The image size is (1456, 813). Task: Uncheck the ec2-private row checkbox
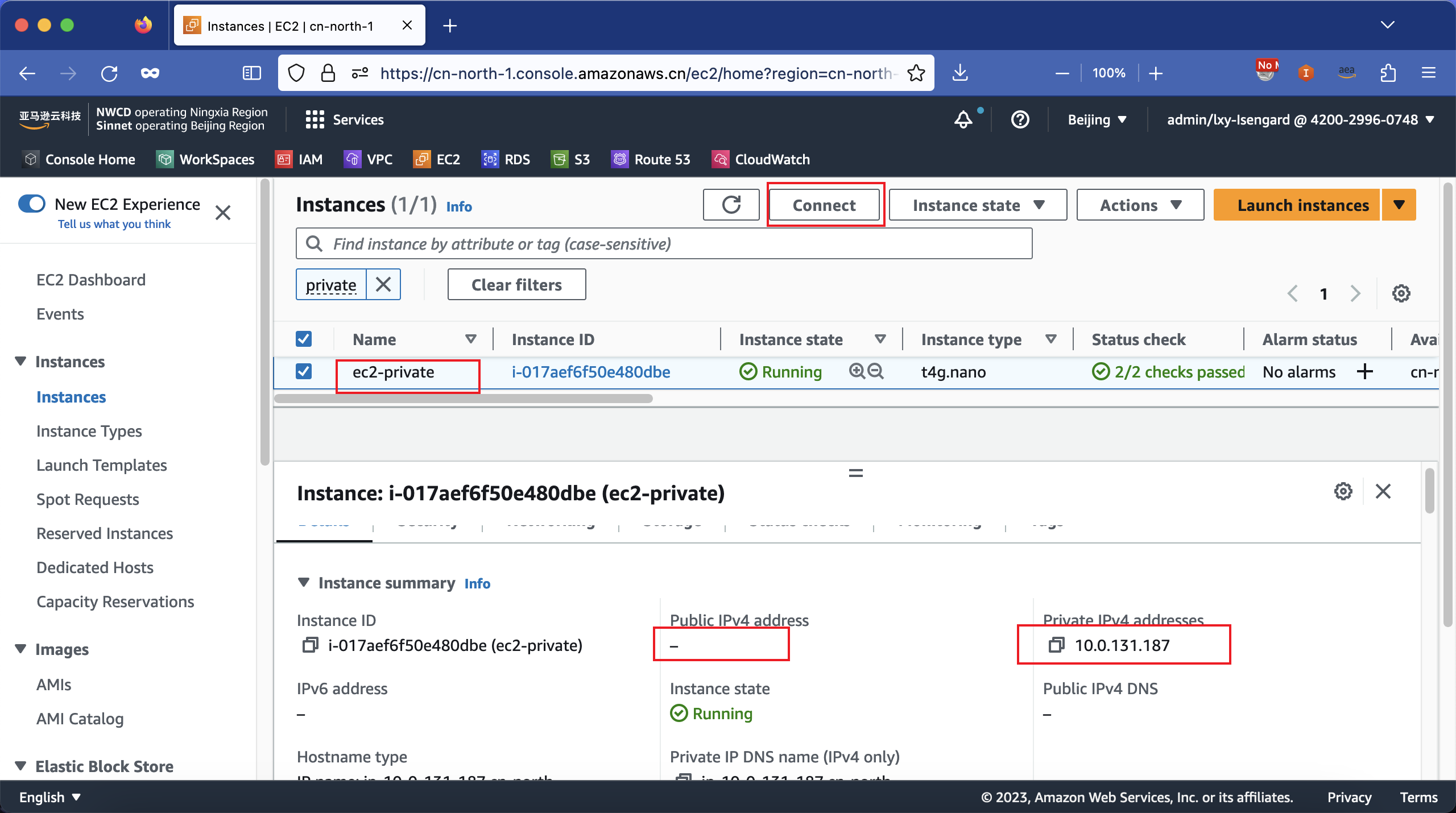304,371
